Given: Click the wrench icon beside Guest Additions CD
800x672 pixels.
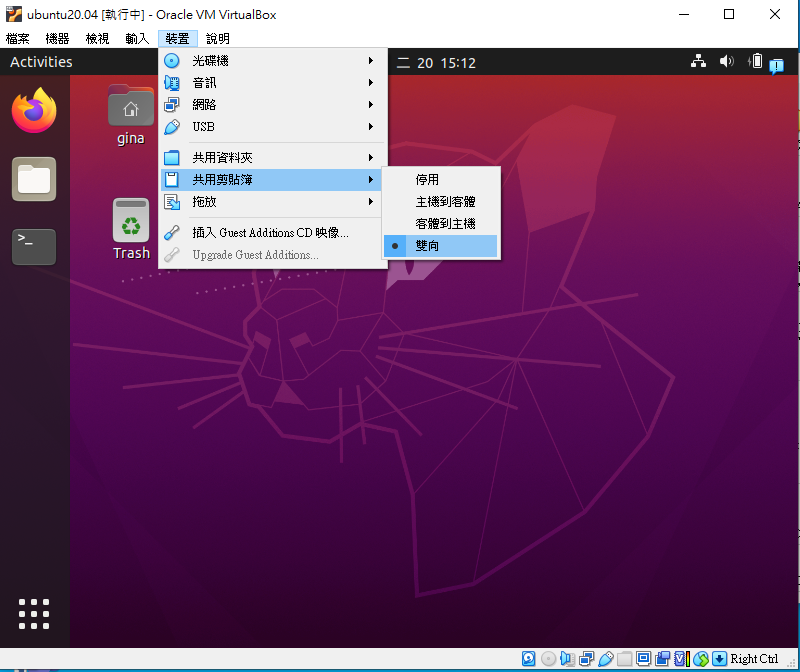Looking at the screenshot, I should pos(172,233).
